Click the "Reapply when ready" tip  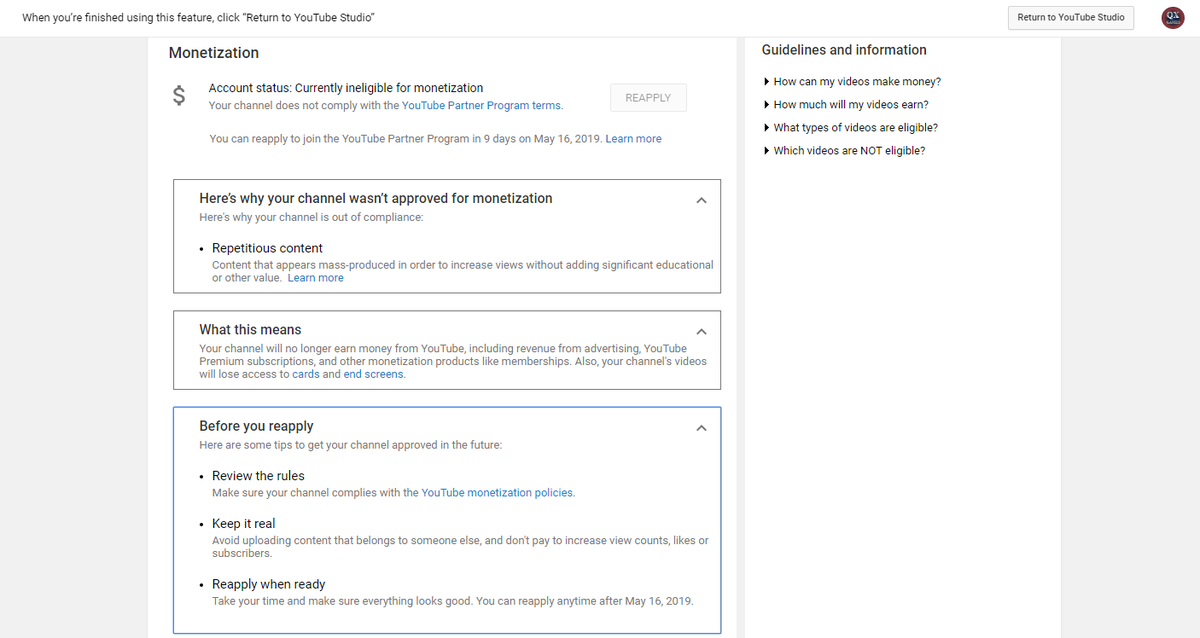pos(268,585)
